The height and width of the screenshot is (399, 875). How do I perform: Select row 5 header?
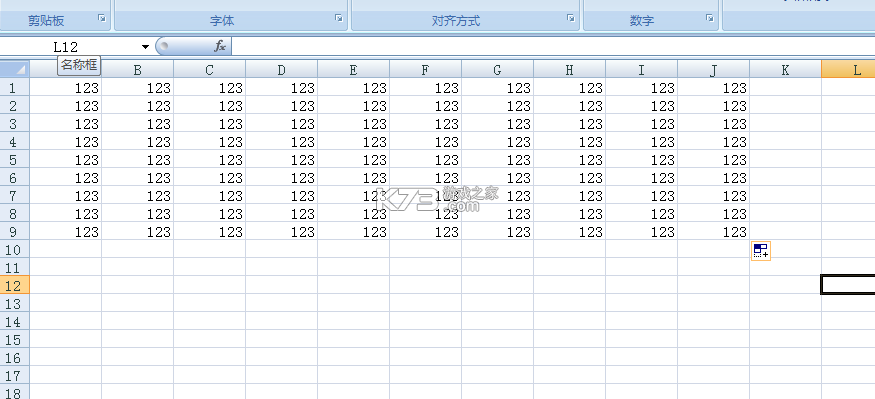pyautogui.click(x=15, y=160)
